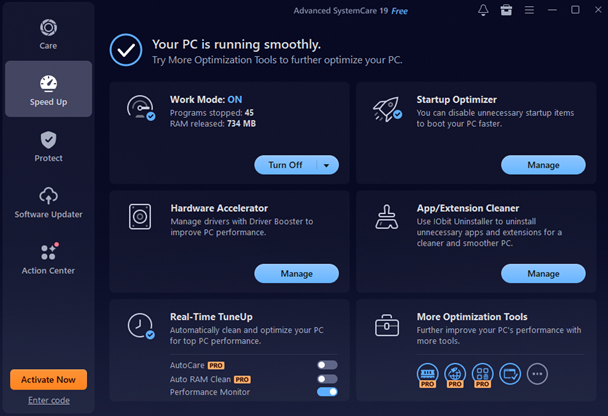Click the Enter code link
Viewport: 608px width, 416px height.
click(48, 401)
